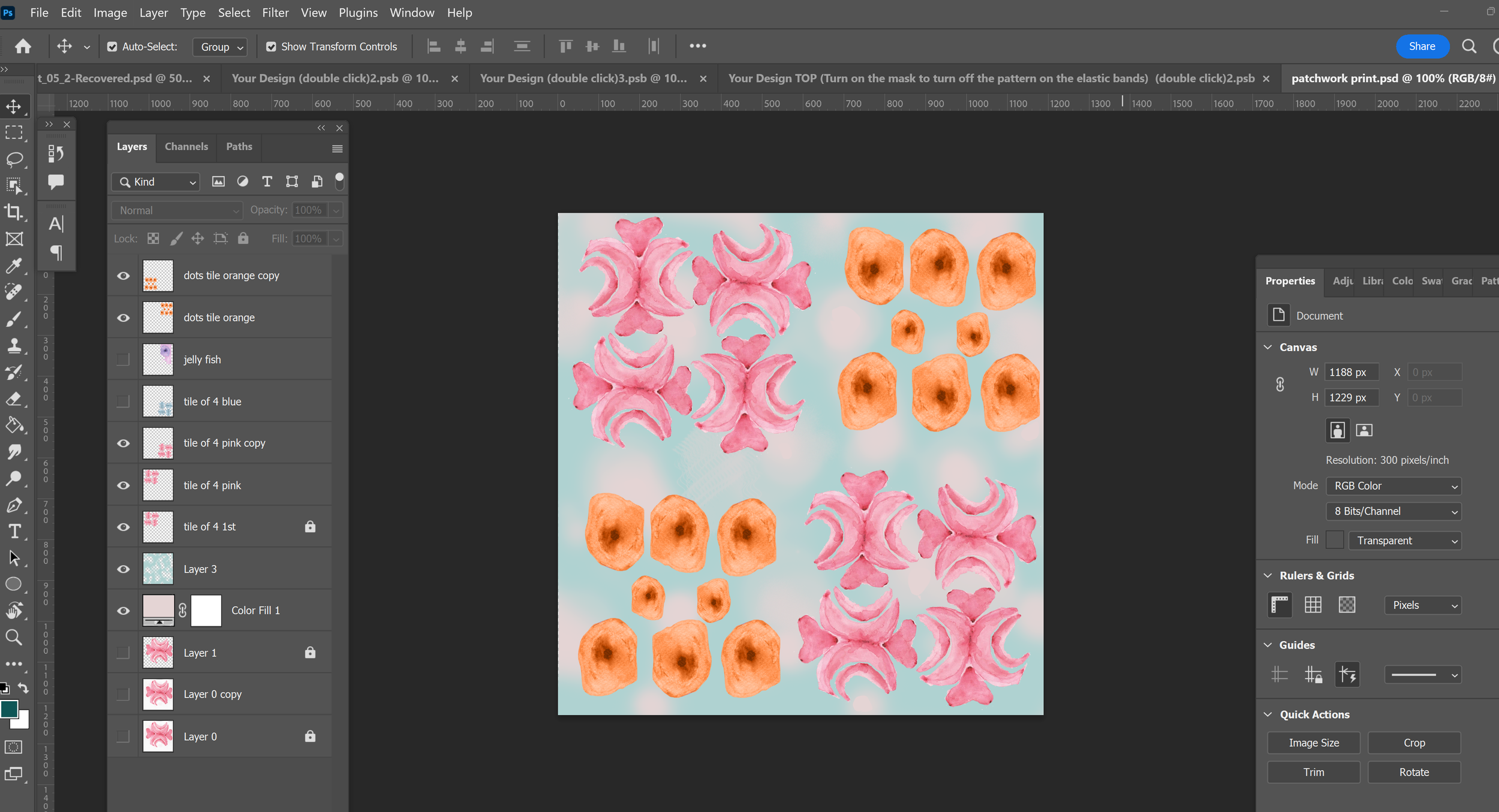Click the Eraser tool
Screen dimensions: 1499x812
14,399
